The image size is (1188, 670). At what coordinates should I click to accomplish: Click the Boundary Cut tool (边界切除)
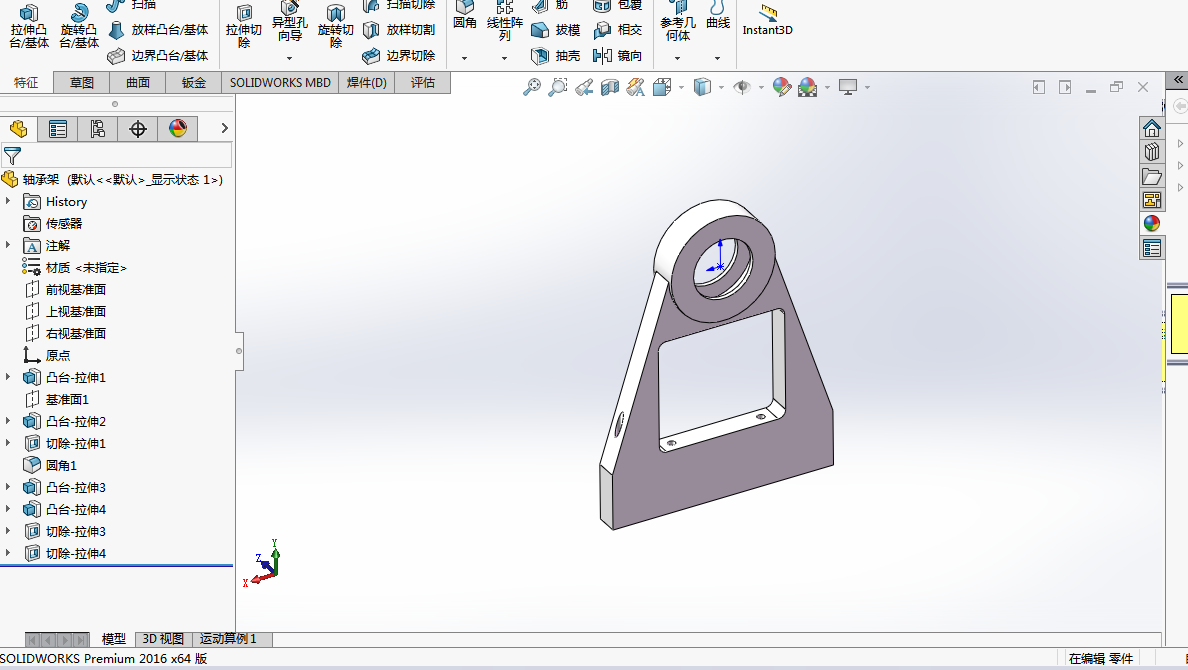point(399,55)
